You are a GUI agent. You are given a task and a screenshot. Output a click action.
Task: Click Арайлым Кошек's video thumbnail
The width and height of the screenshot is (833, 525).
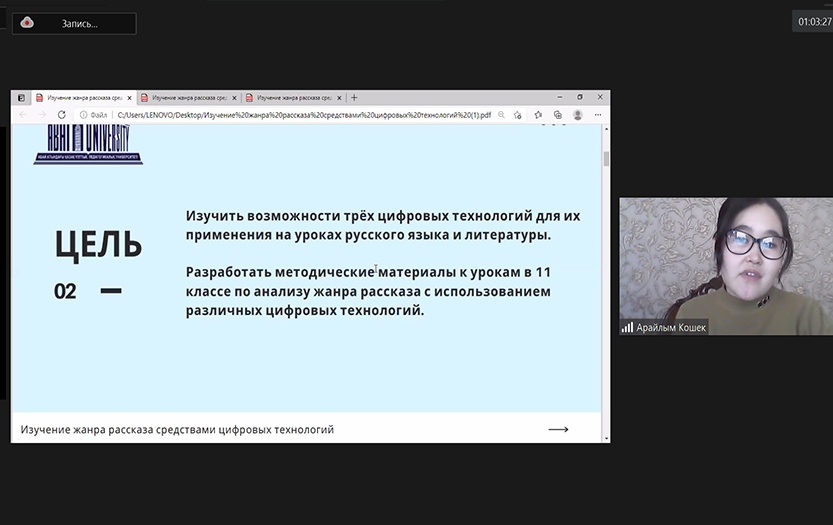coord(725,266)
